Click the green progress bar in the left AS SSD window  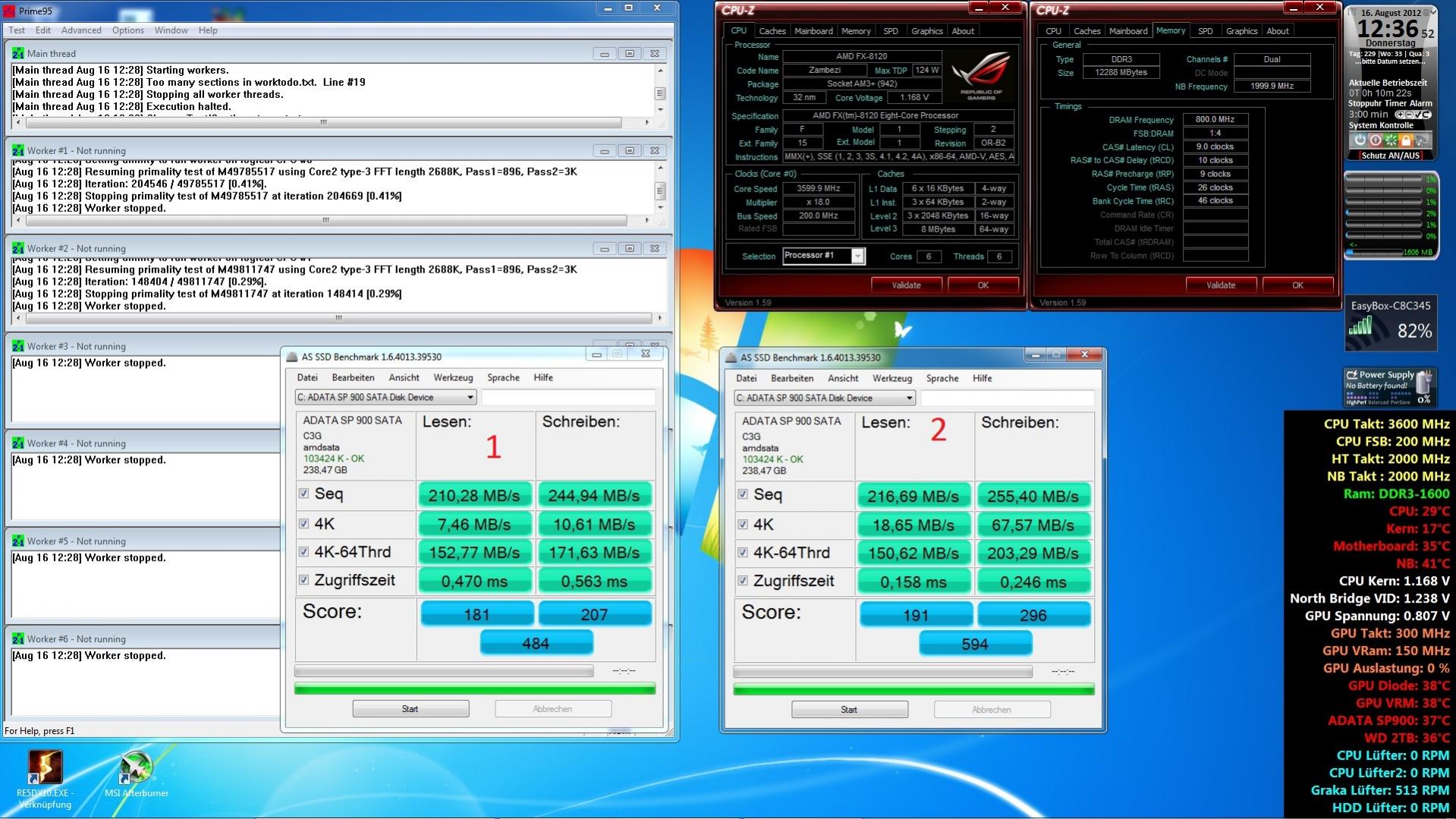coord(475,689)
